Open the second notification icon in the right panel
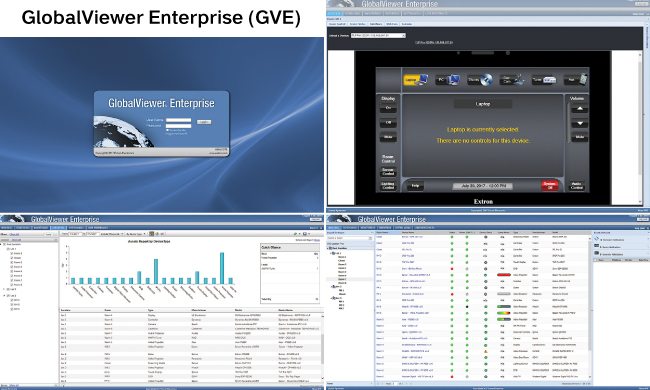This screenshot has width=650, height=390. tap(597, 246)
